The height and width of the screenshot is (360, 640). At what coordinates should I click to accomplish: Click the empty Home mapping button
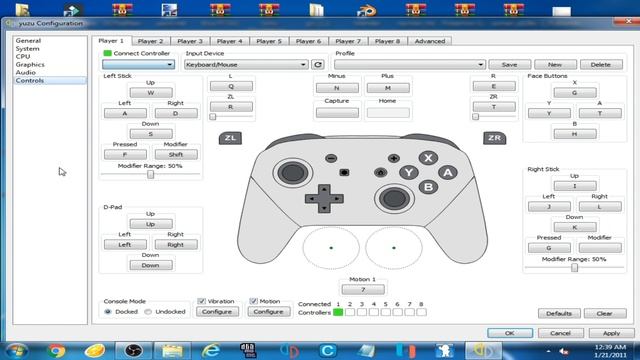pyautogui.click(x=388, y=113)
